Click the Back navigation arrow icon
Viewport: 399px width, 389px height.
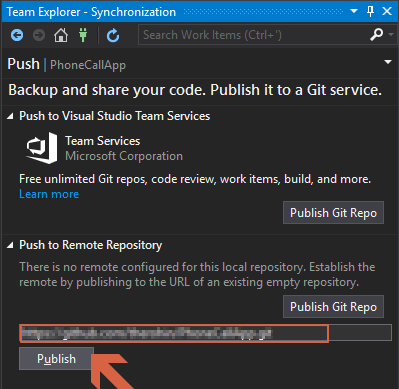[x=17, y=35]
